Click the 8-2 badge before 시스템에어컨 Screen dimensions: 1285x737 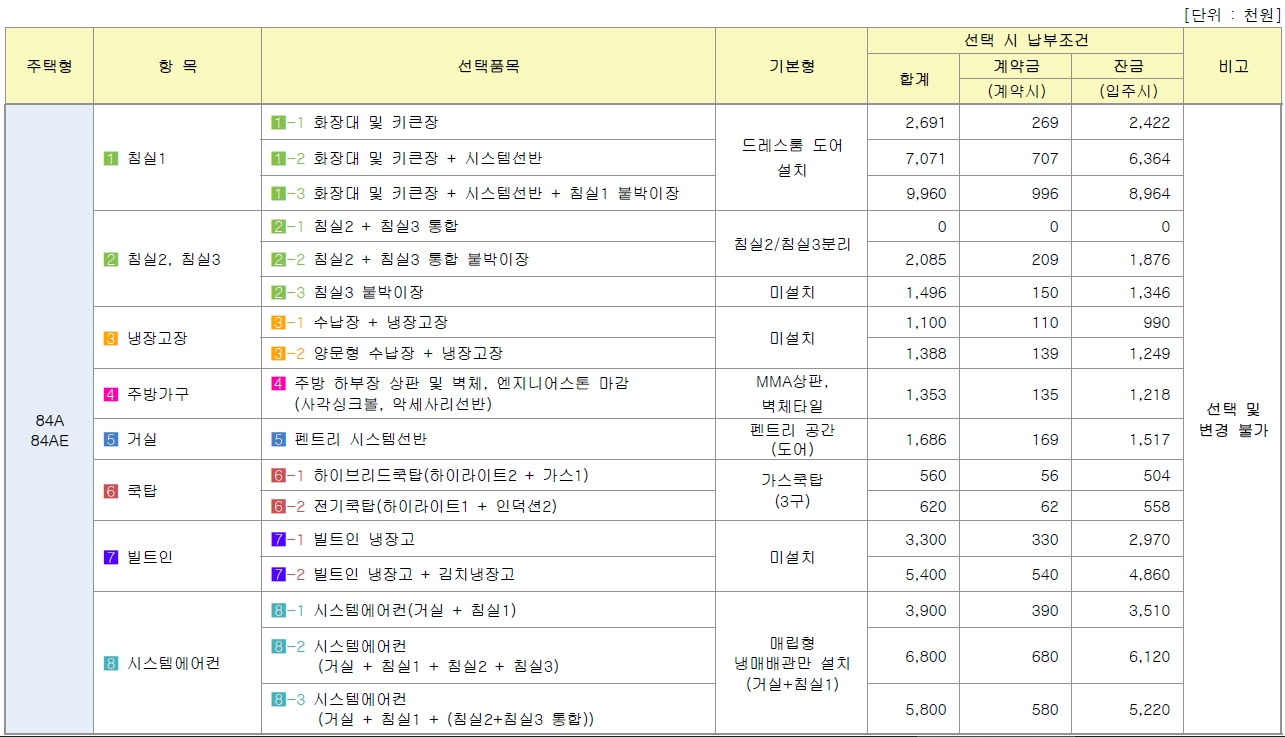[288, 647]
